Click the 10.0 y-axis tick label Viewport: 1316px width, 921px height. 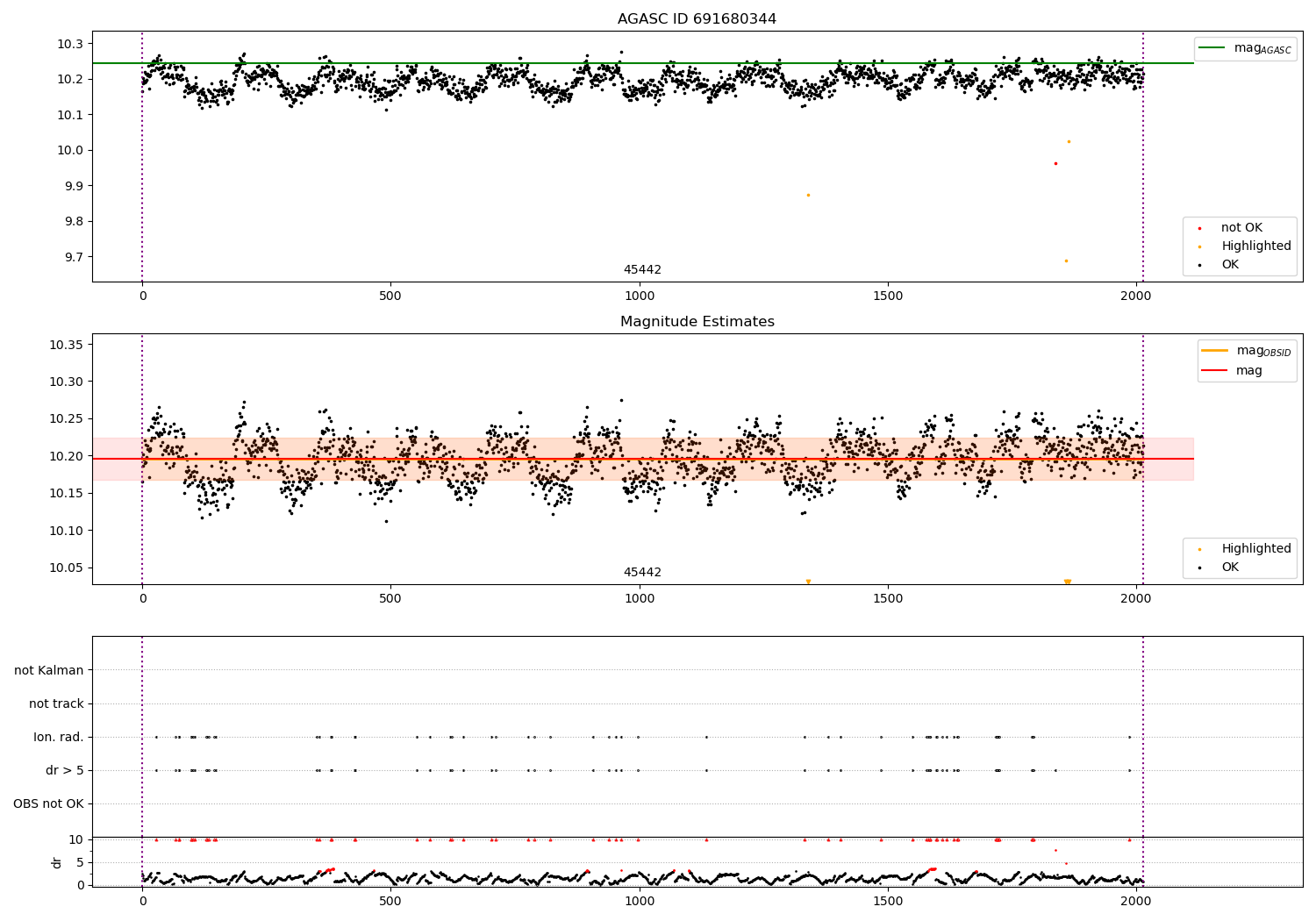click(x=70, y=150)
